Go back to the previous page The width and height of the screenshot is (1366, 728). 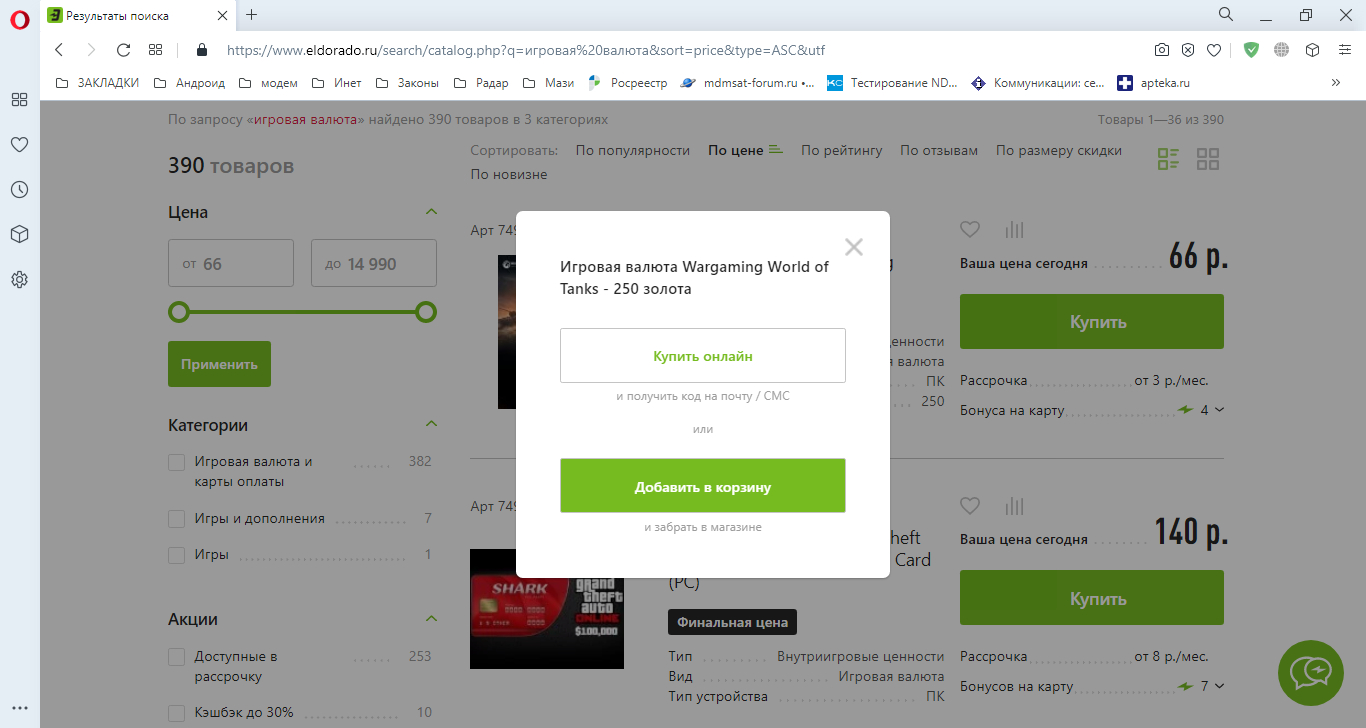(59, 50)
